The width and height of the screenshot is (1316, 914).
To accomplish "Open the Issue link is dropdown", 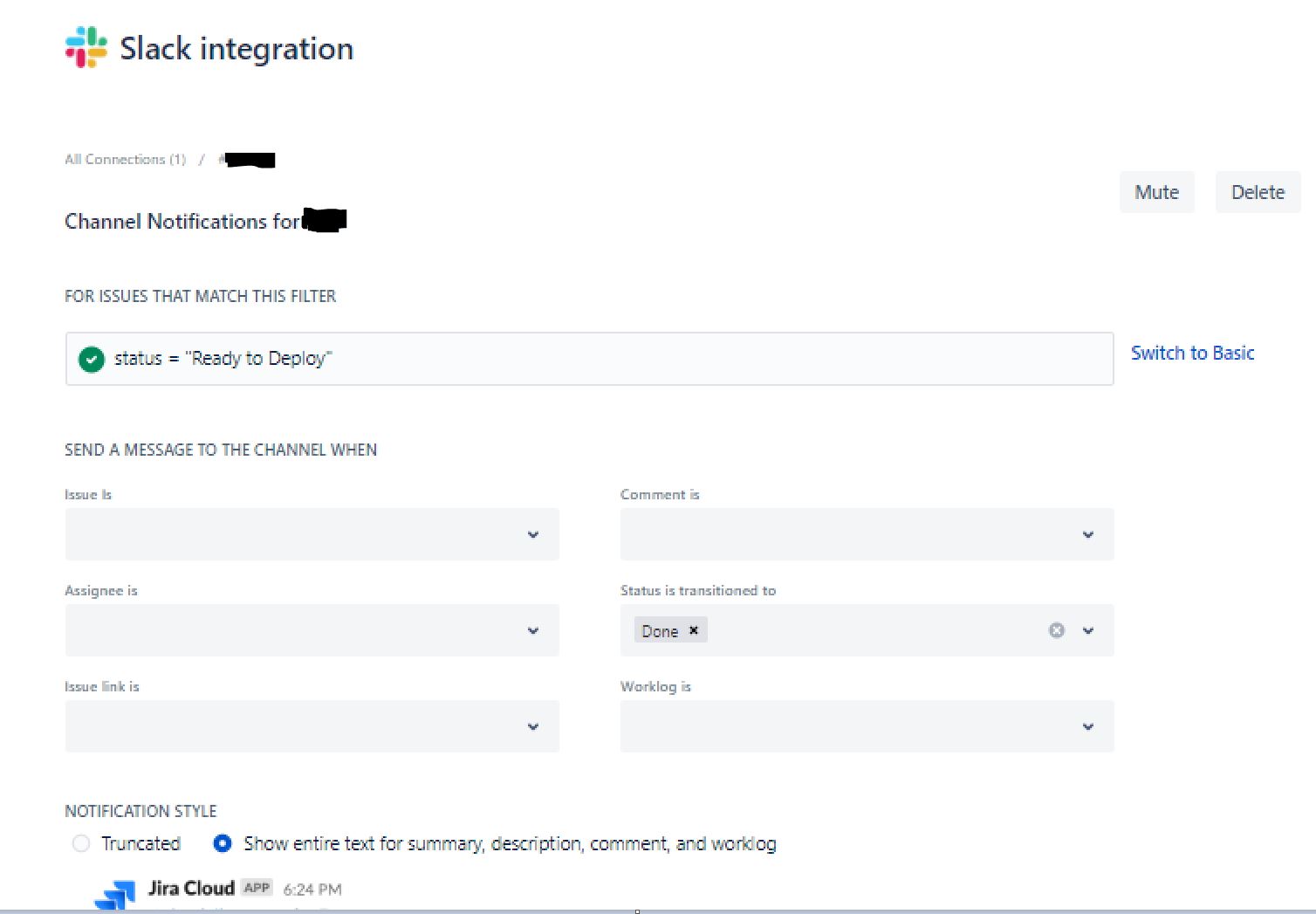I will pos(312,726).
